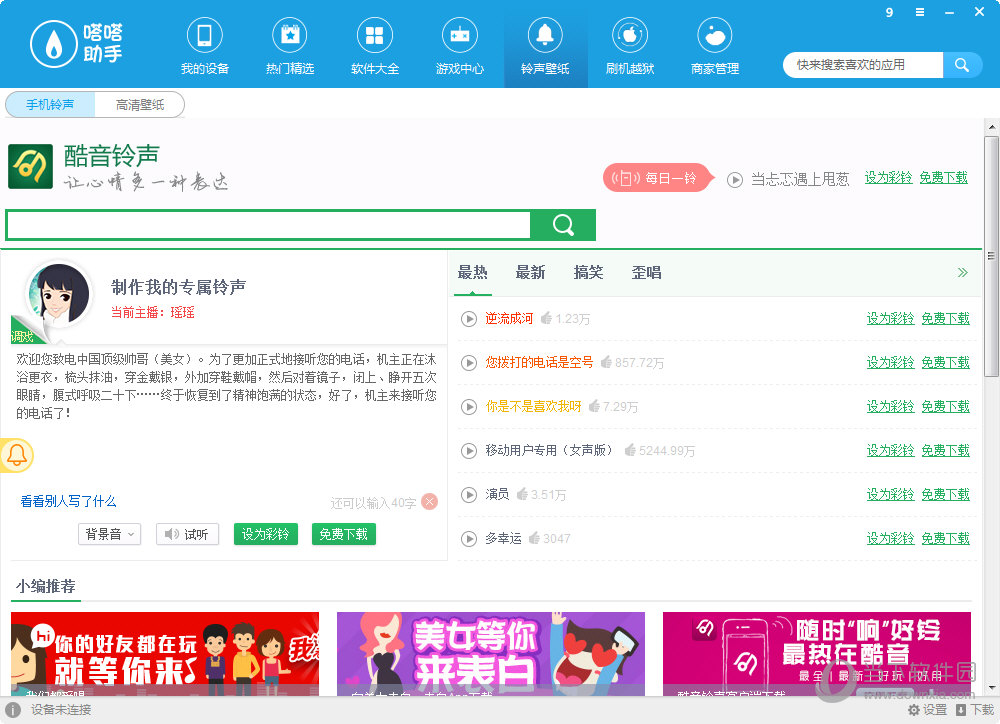Click the 嗒嗒助手 water drop logo
This screenshot has height=724, width=1000.
pos(54,44)
